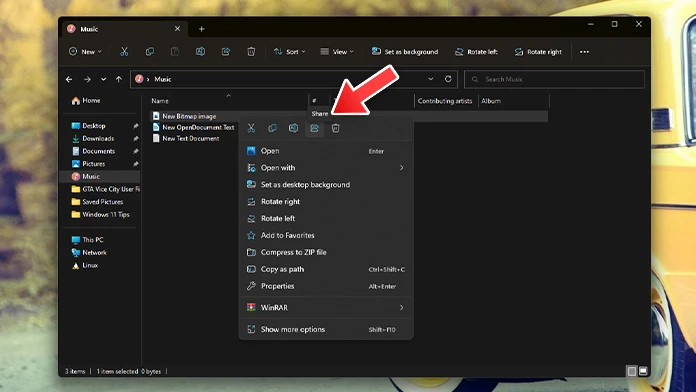Click the Cut icon in the top toolbar

(x=124, y=52)
